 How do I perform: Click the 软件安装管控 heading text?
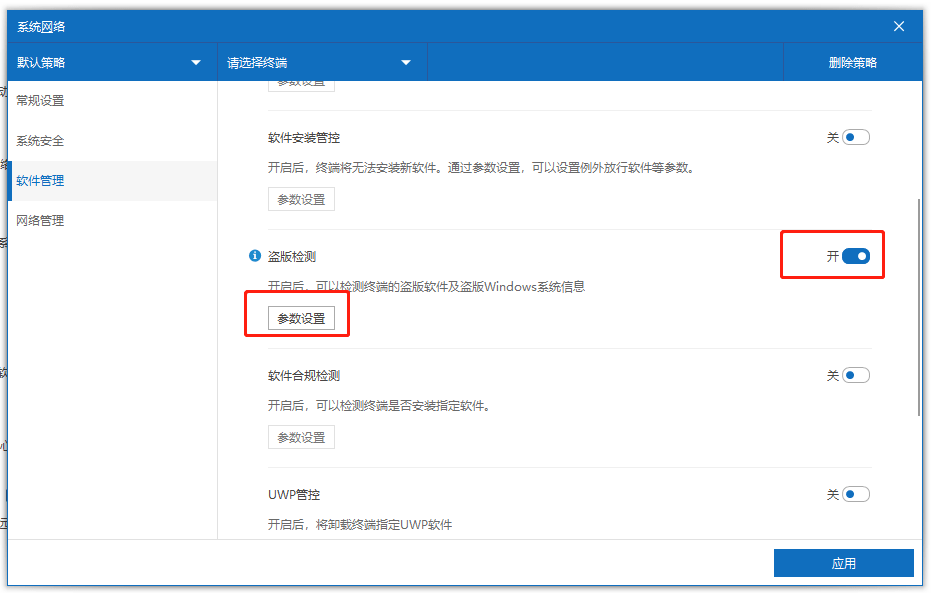point(304,138)
